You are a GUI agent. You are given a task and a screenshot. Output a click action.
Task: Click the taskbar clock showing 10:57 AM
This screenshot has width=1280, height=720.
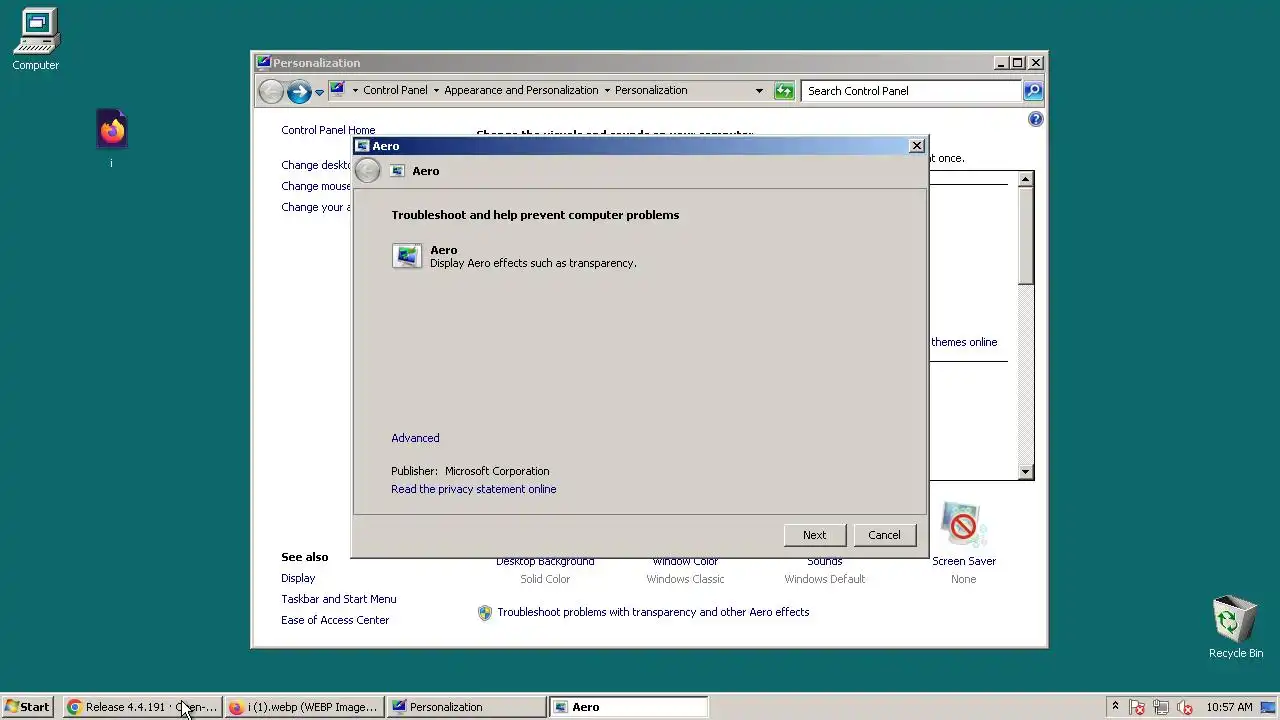pos(1229,707)
